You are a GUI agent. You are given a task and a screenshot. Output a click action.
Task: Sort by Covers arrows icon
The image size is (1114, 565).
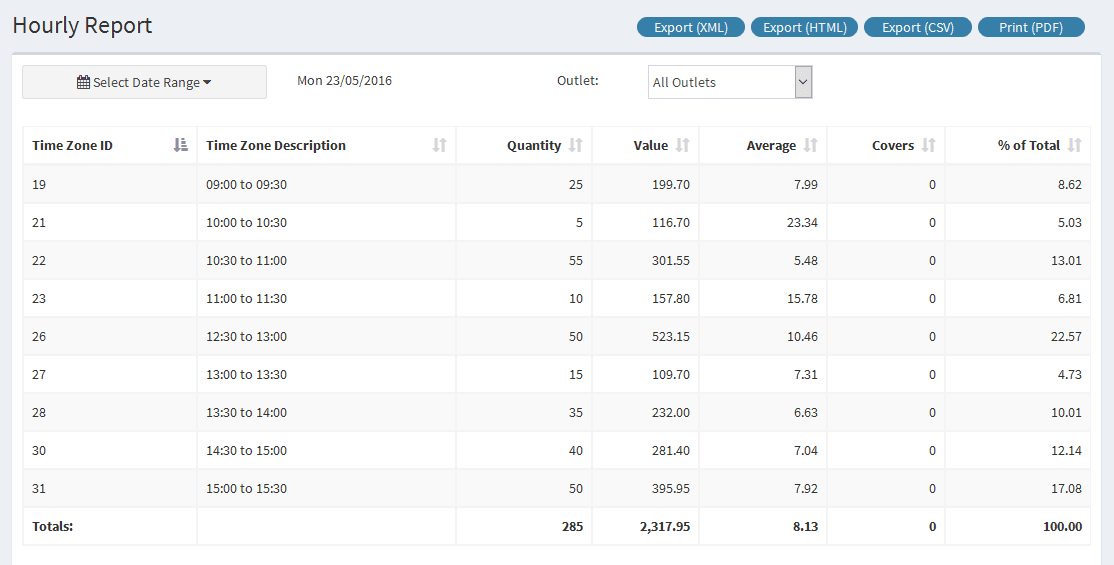tap(928, 145)
